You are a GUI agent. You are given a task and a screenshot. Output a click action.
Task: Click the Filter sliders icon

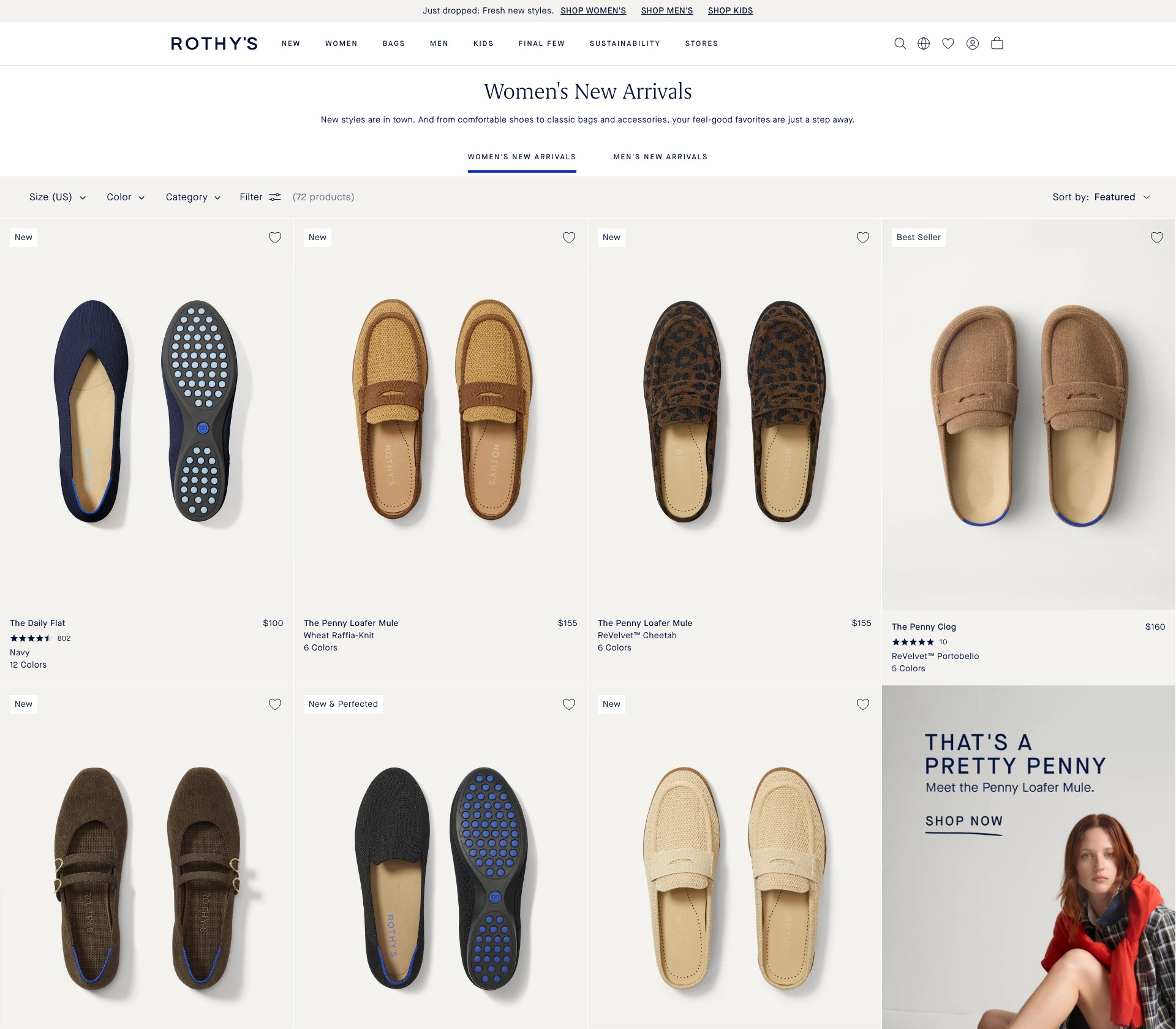pyautogui.click(x=275, y=197)
